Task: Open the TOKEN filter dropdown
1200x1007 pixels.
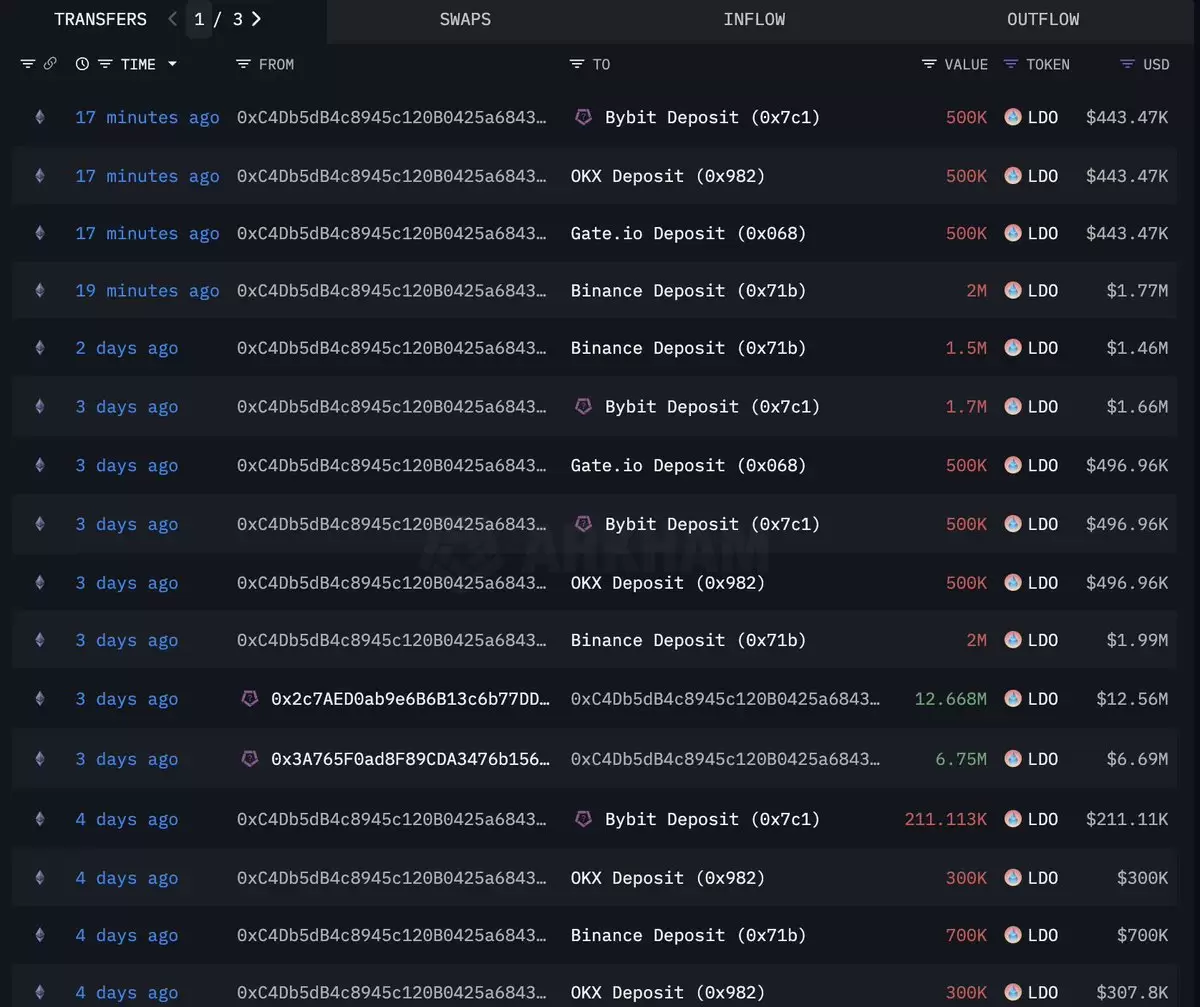Action: [1011, 64]
